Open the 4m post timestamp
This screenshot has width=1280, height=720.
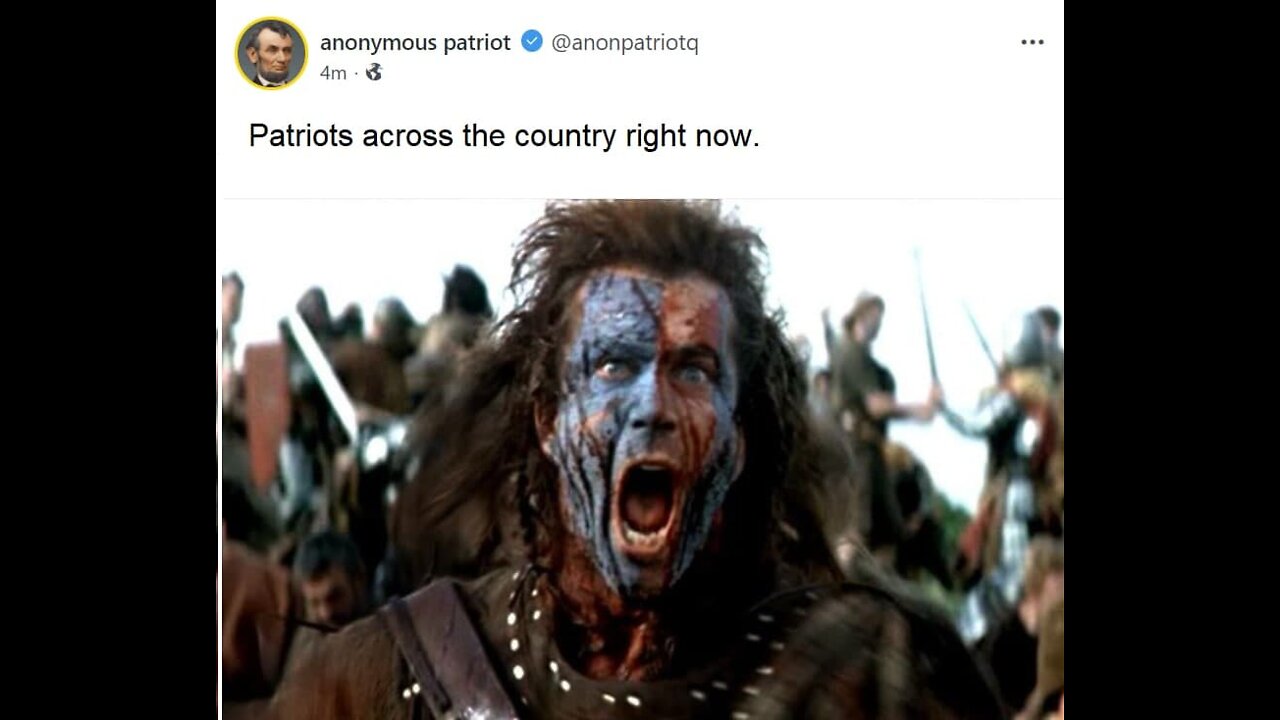[x=333, y=73]
